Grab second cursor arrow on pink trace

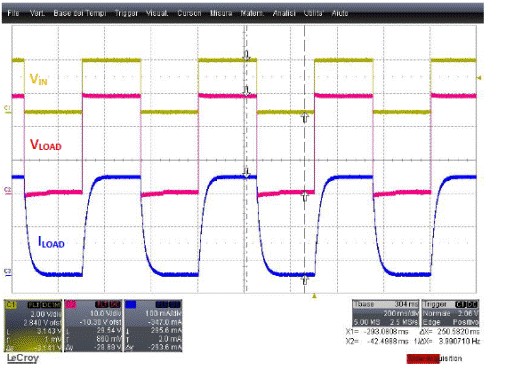[305, 197]
